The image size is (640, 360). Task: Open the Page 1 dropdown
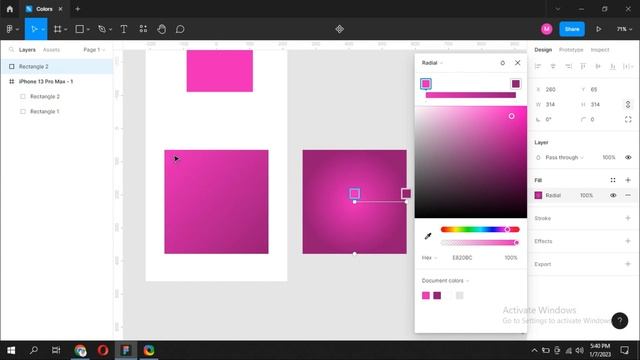click(94, 49)
